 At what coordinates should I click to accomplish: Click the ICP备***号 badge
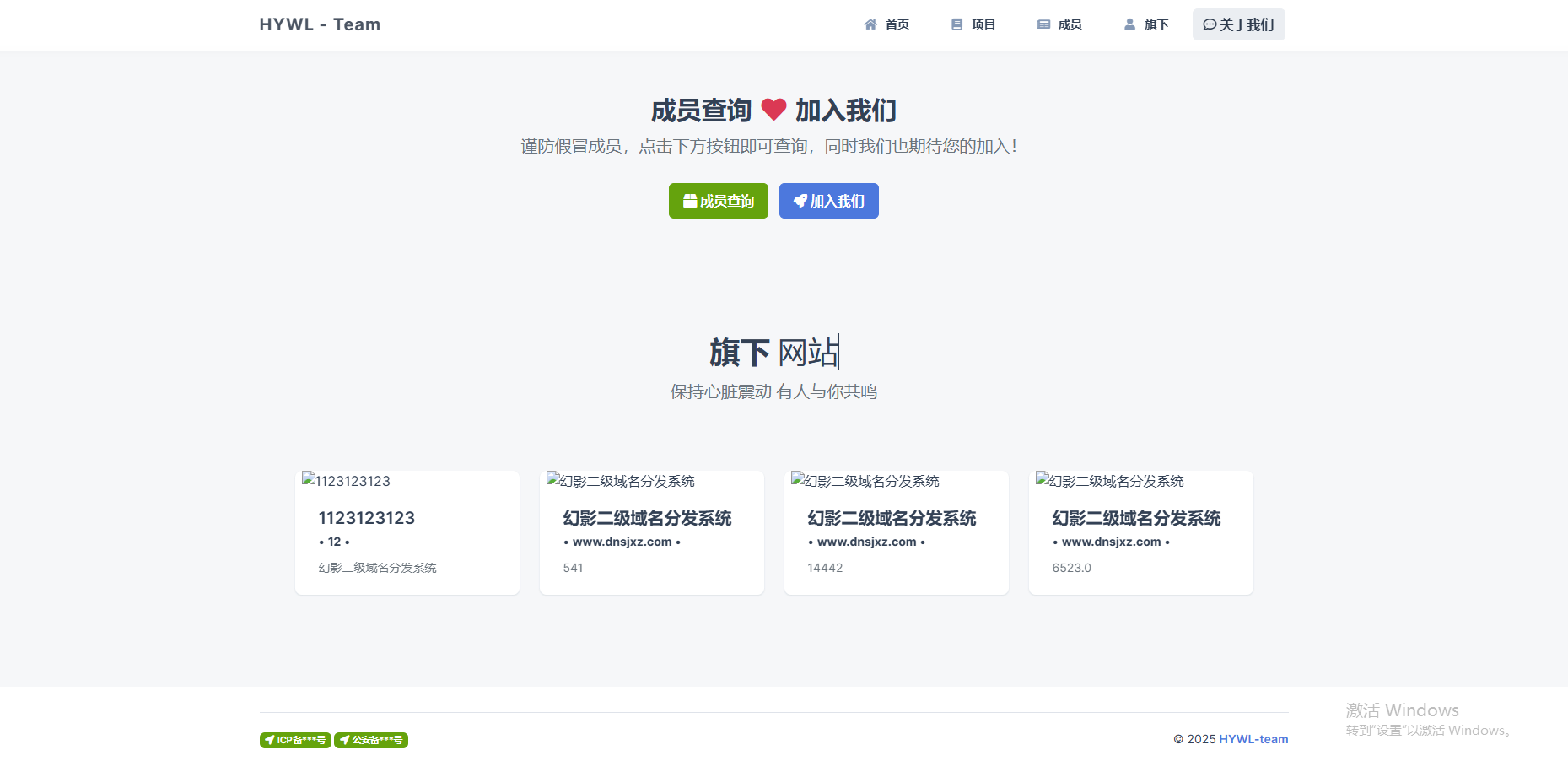pyautogui.click(x=295, y=740)
